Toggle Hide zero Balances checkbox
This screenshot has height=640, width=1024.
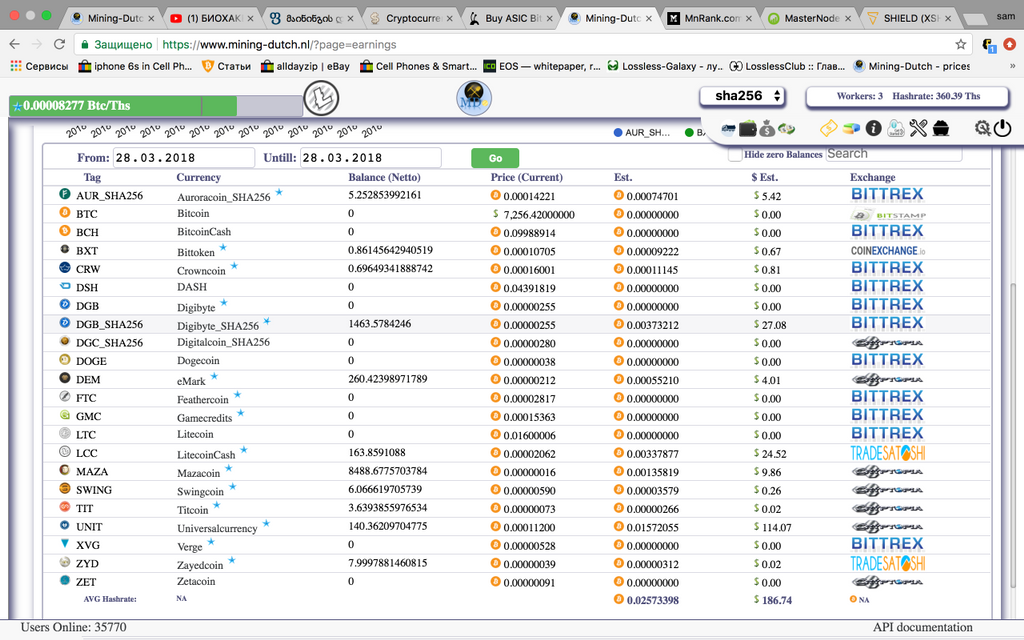(x=735, y=155)
